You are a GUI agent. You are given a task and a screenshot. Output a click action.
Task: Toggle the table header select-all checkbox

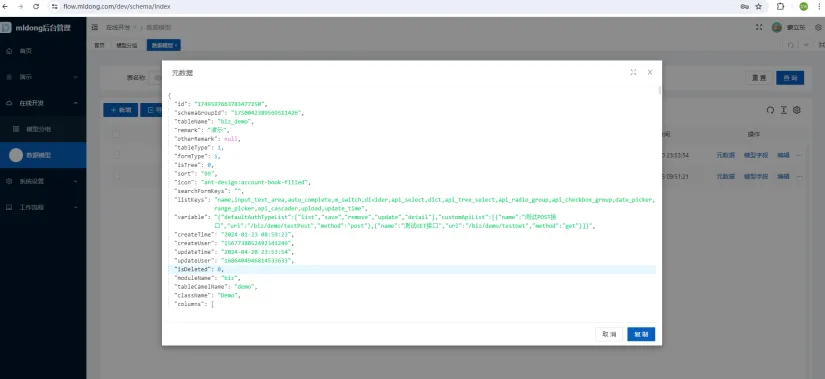click(117, 135)
